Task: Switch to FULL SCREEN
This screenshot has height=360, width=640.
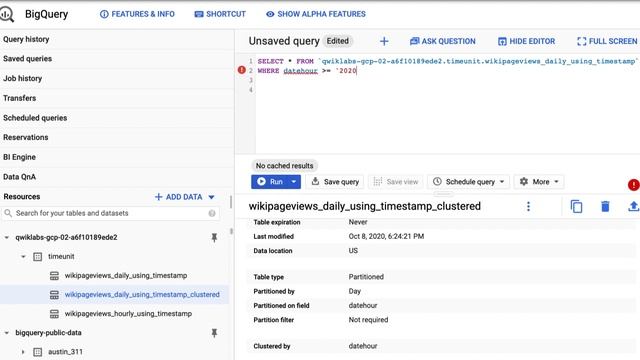Action: [607, 41]
